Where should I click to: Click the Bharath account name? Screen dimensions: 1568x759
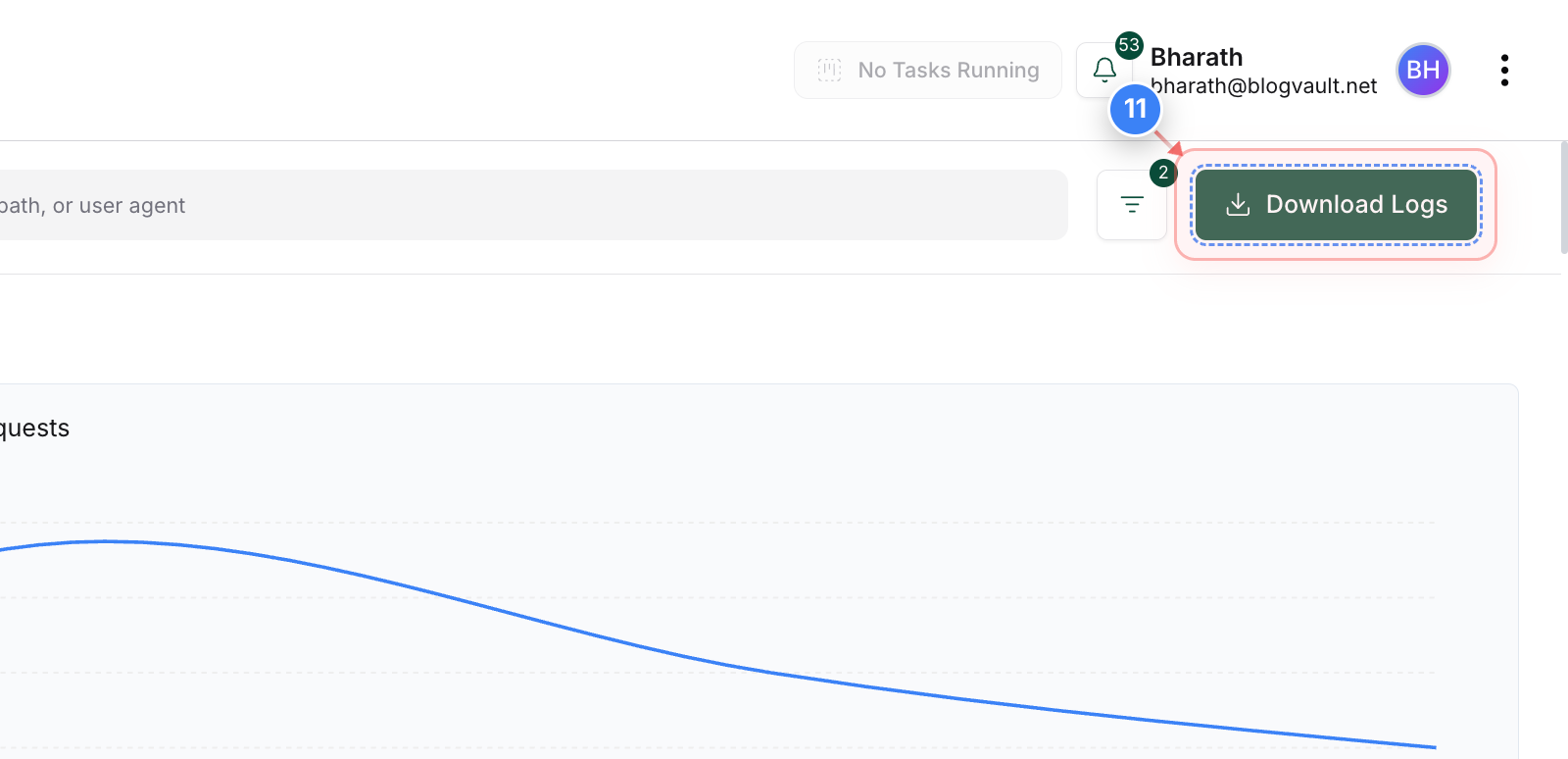click(x=1197, y=57)
